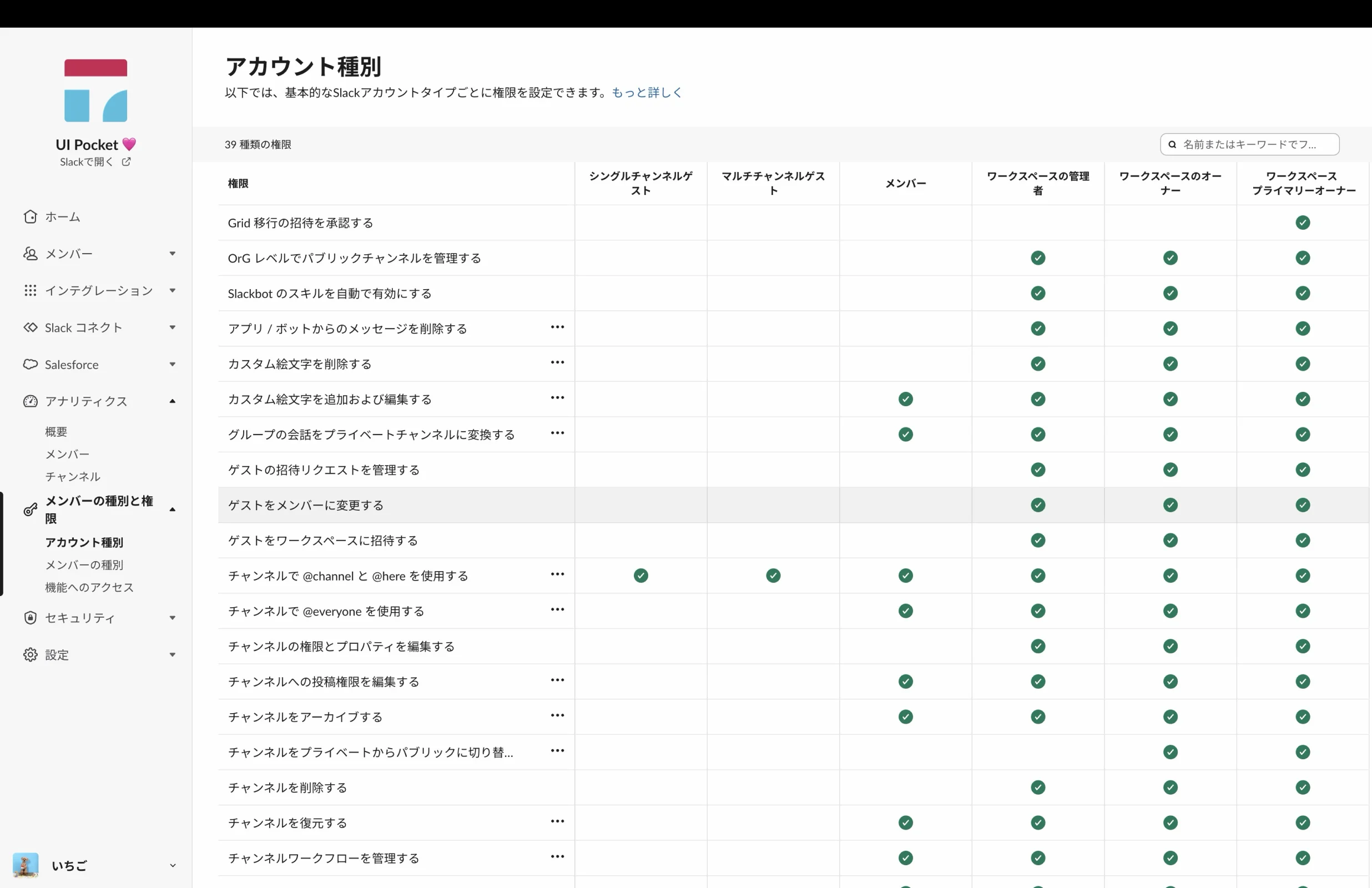
Task: Open the external link icon beside Slackで開く
Action: 126,162
